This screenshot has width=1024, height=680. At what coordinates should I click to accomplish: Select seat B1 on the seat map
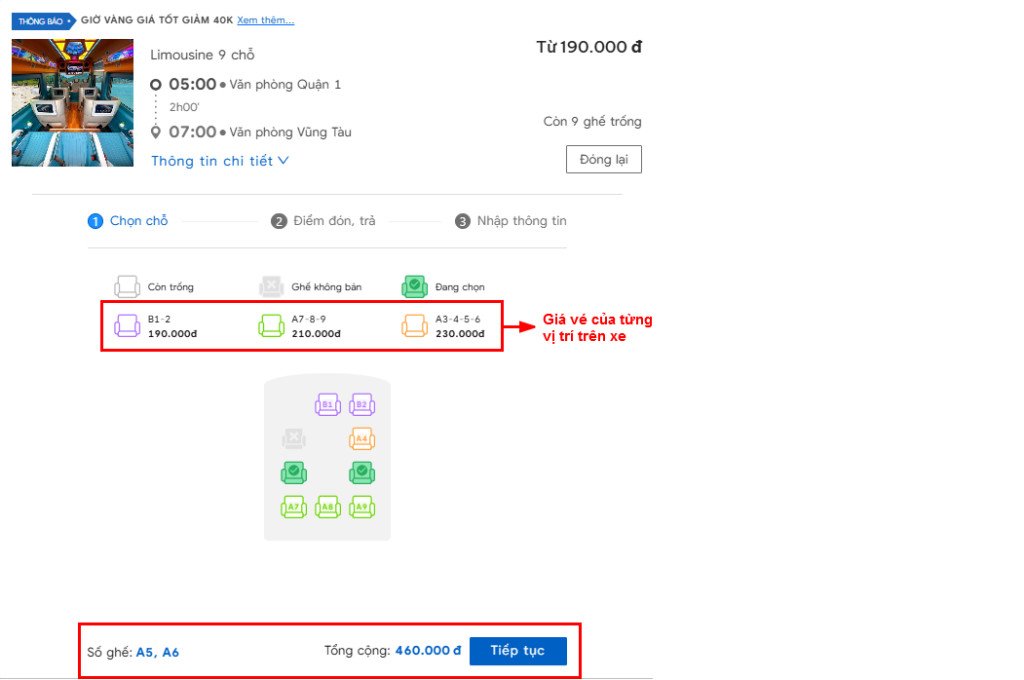328,405
